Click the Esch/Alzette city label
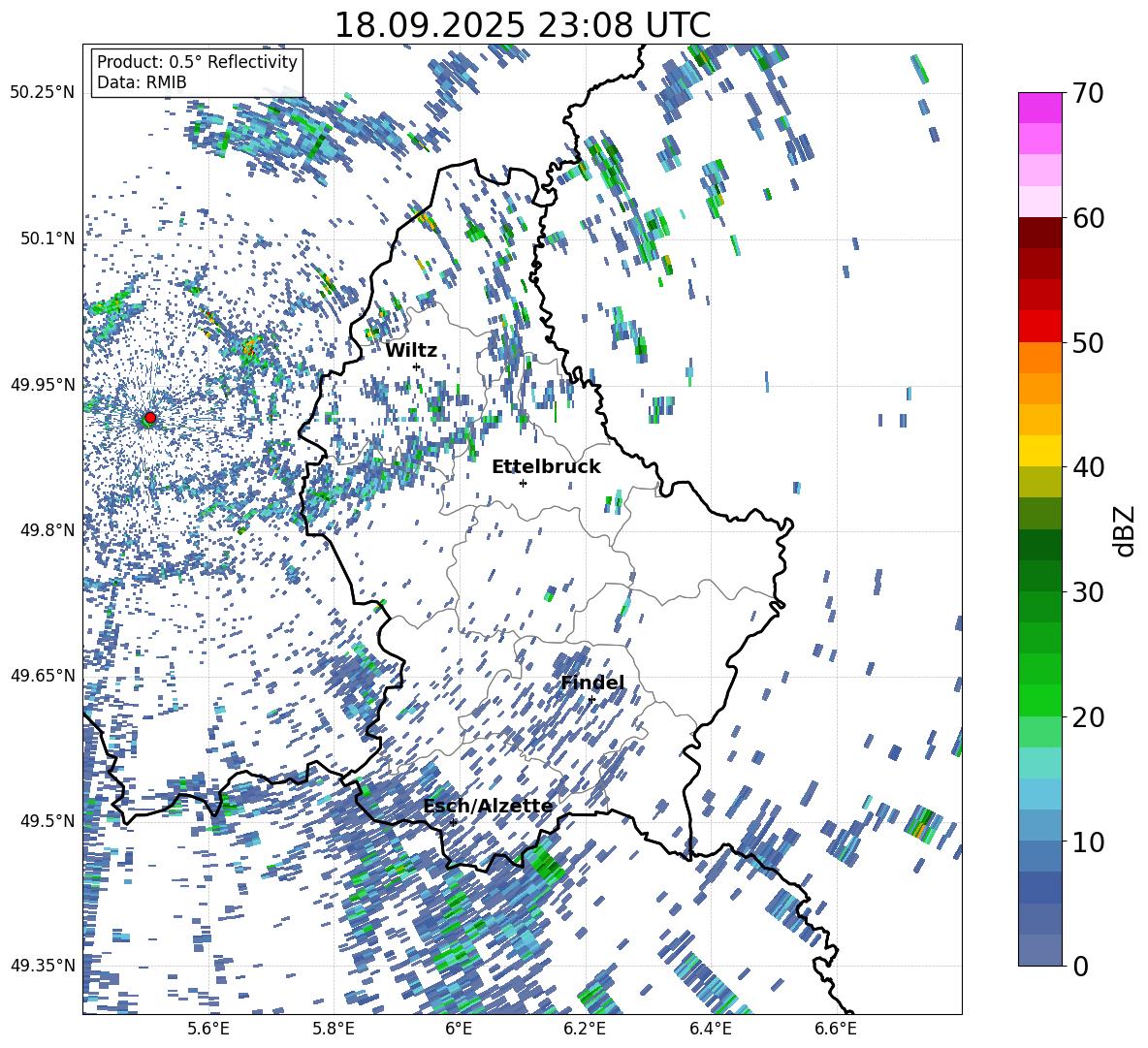1148x1048 pixels. 488,806
